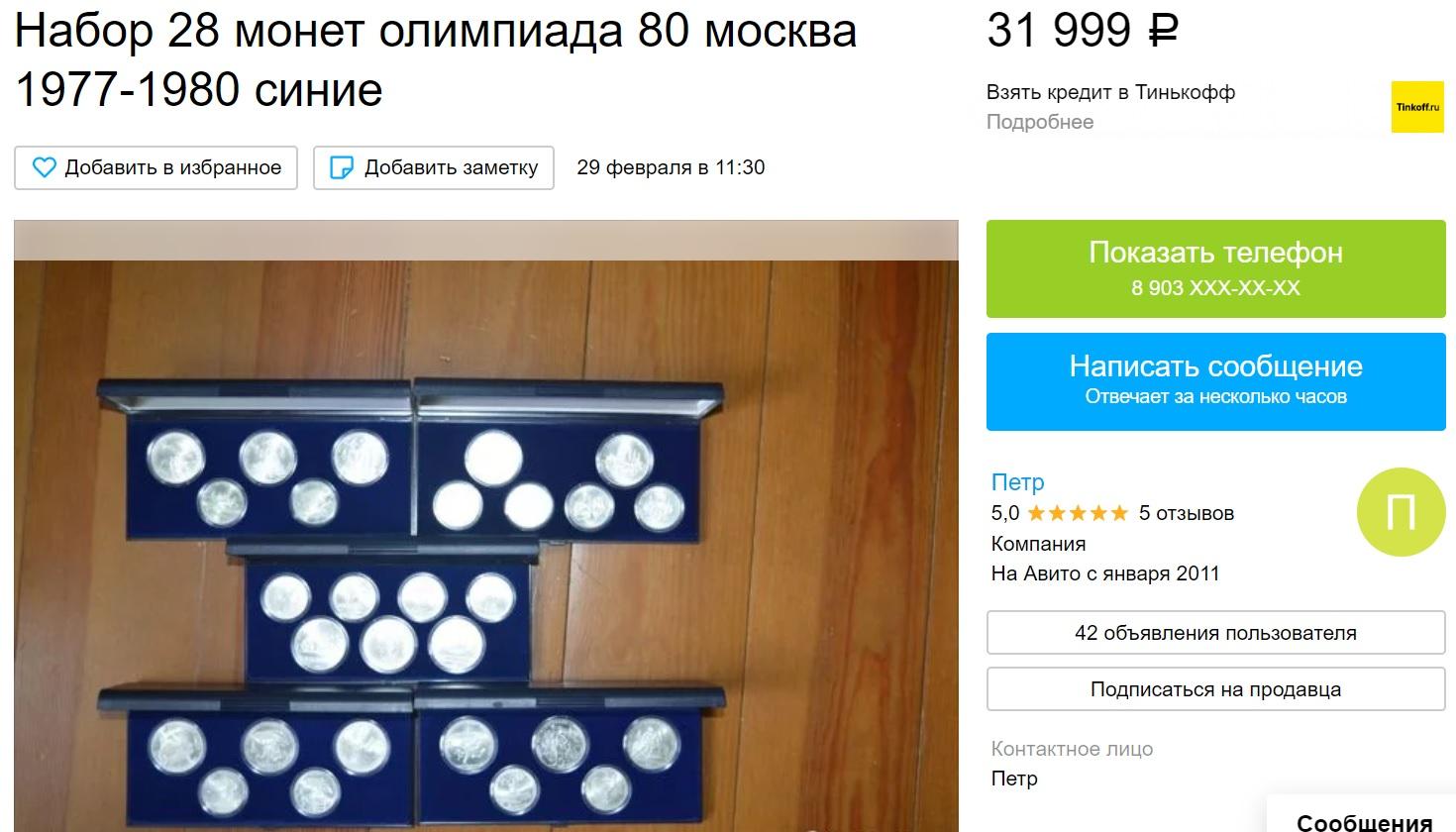
Task: Open Подробнее link under Tinkoff credit
Action: tap(1040, 122)
